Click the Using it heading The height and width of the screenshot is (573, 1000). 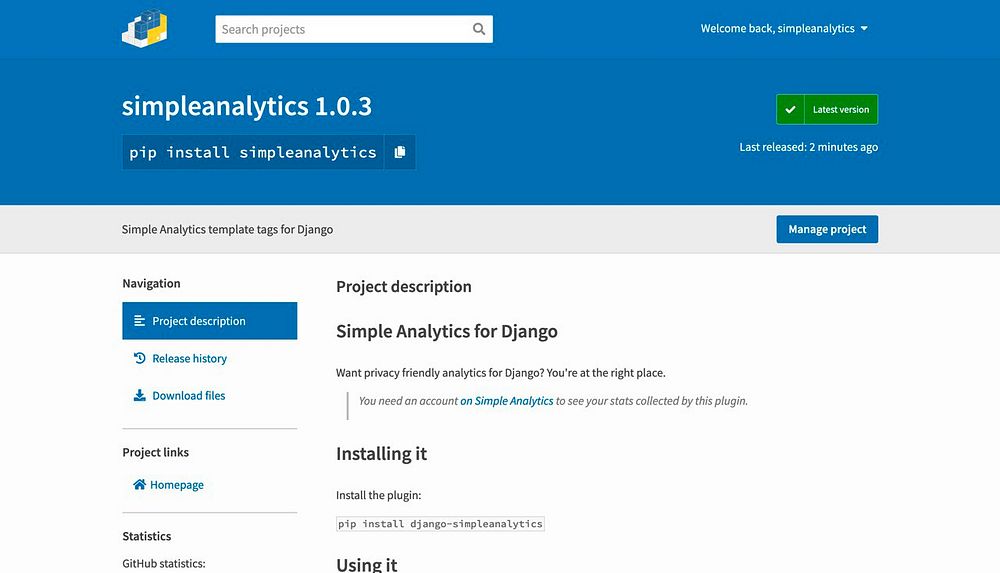click(x=367, y=564)
